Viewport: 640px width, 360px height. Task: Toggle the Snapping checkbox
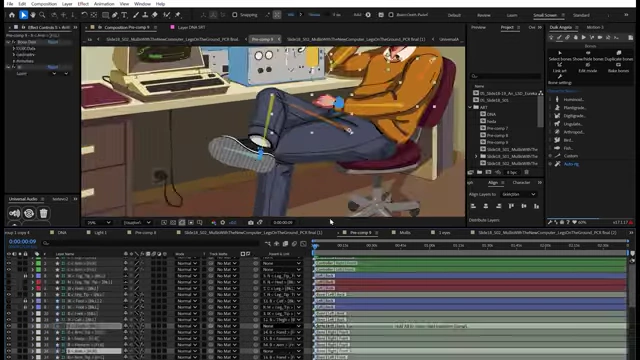pos(235,15)
